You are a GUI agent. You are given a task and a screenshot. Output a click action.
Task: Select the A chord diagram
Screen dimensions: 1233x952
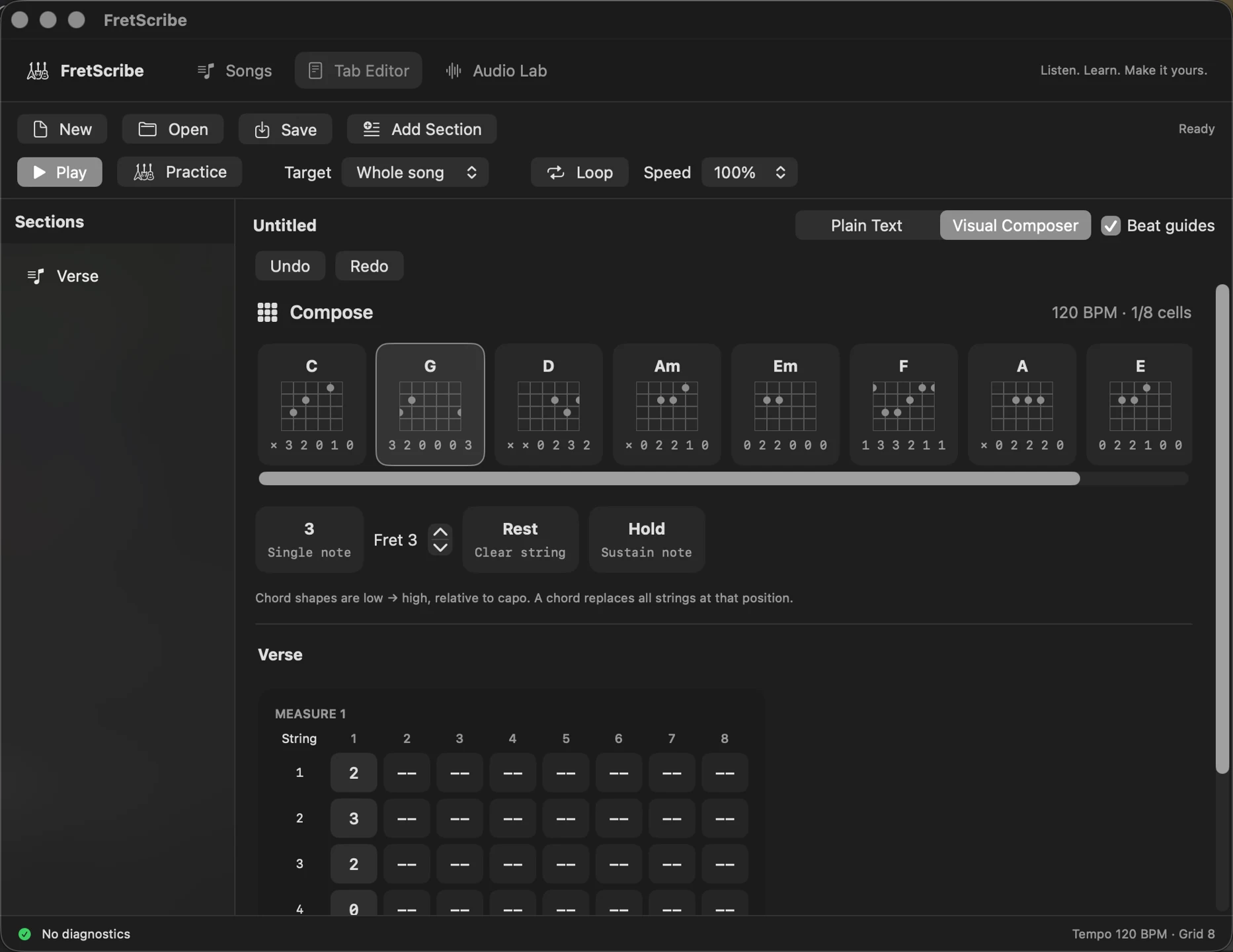coord(1022,405)
